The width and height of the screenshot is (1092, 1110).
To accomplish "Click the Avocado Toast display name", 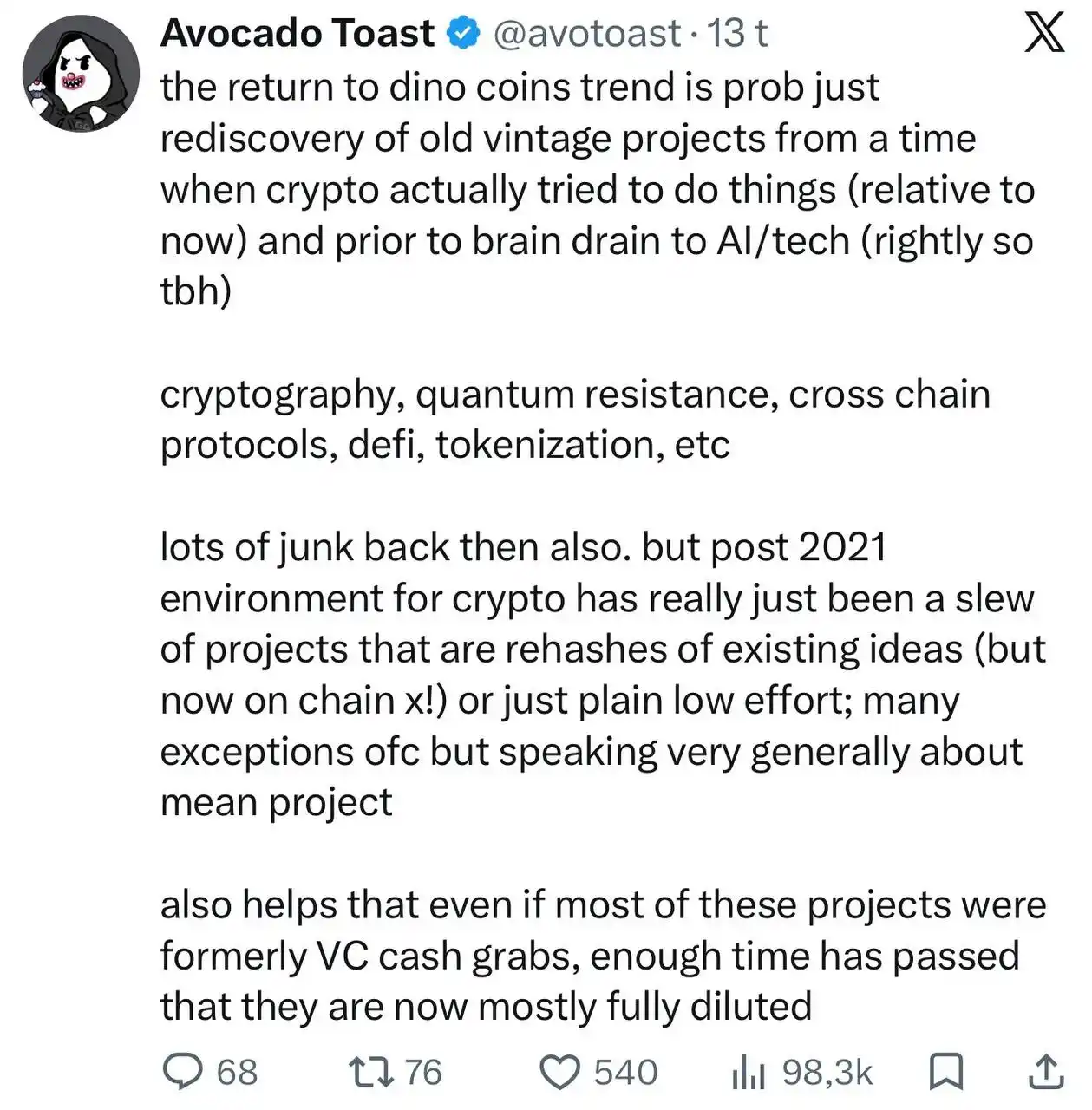I will click(298, 34).
